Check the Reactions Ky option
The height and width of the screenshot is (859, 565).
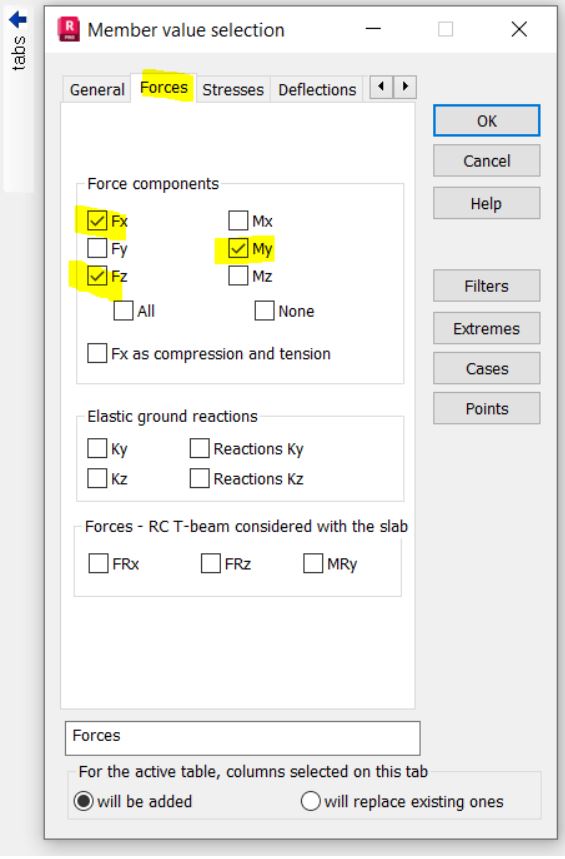pyautogui.click(x=199, y=448)
